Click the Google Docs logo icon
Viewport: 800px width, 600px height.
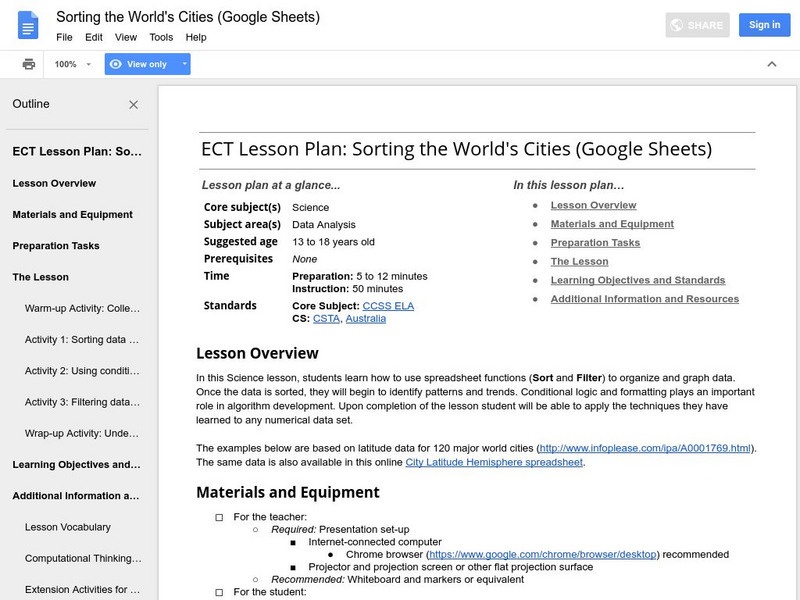[28, 26]
